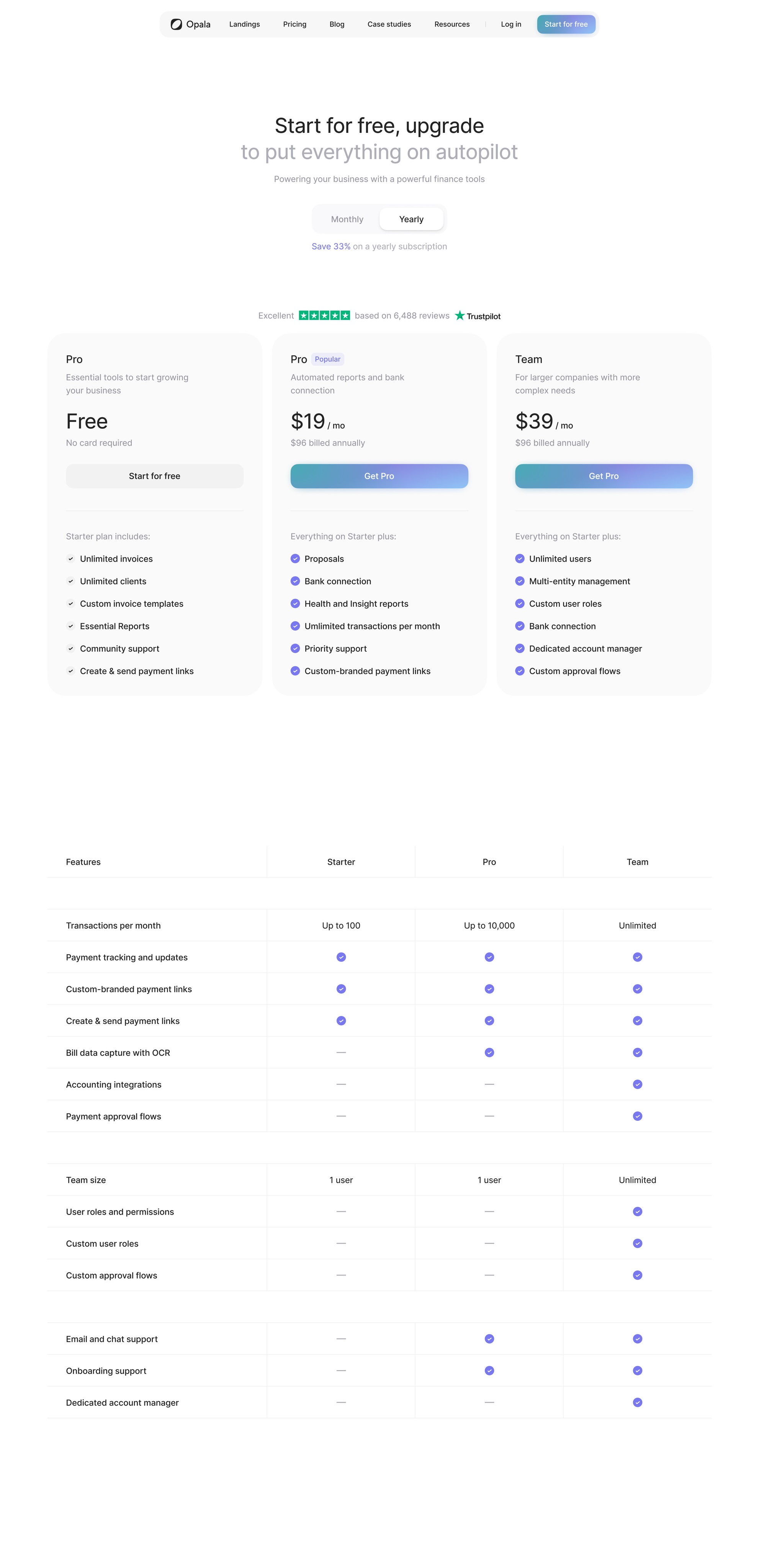Click the green five-star rating badge
Image resolution: width=759 pixels, height=1568 pixels.
coord(324,315)
